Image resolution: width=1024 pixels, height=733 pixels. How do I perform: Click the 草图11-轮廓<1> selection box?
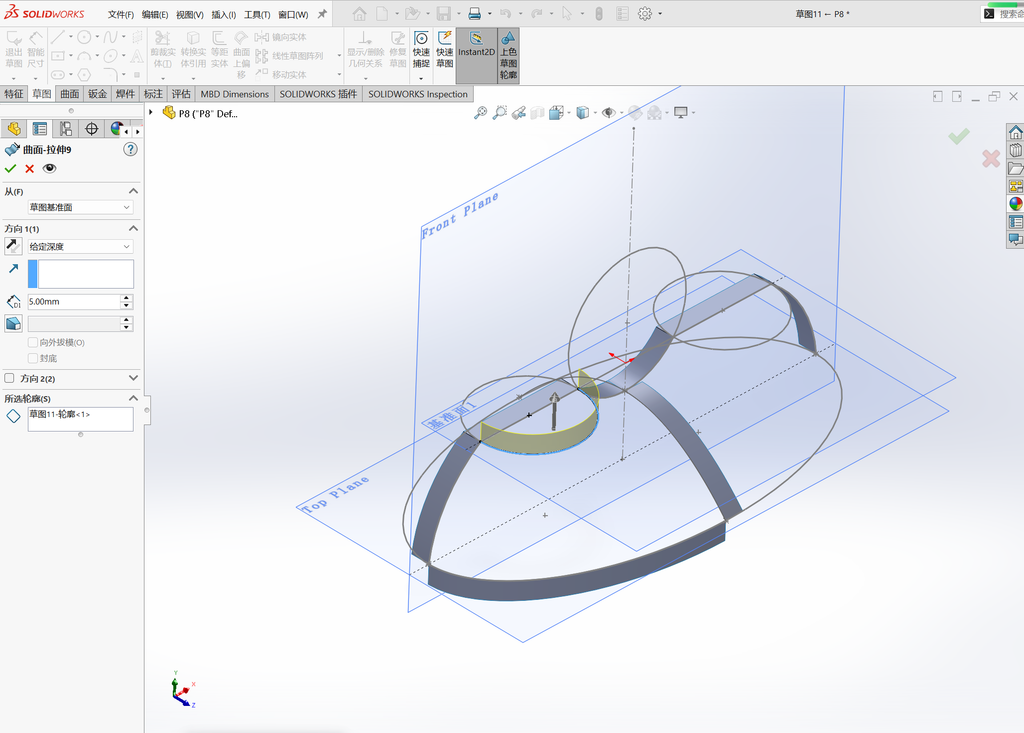[80, 419]
